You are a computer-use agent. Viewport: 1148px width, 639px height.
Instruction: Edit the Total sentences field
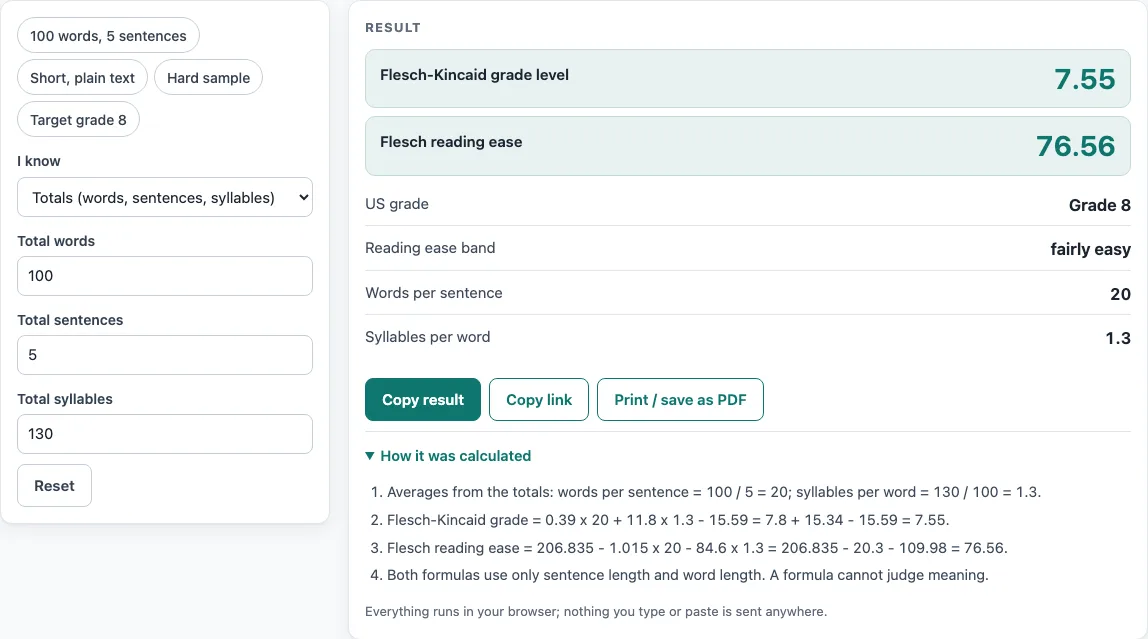(x=165, y=355)
